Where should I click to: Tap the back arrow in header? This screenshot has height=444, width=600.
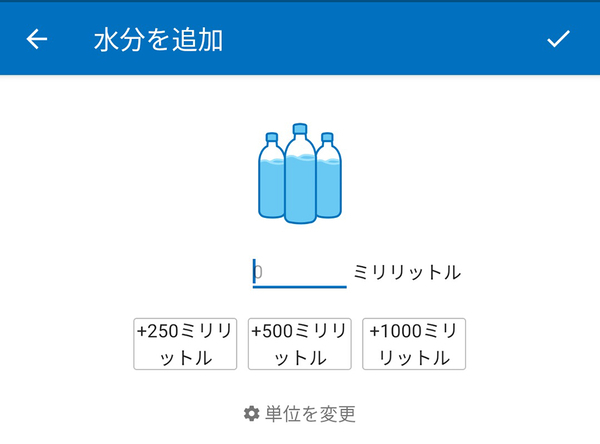pyautogui.click(x=37, y=39)
